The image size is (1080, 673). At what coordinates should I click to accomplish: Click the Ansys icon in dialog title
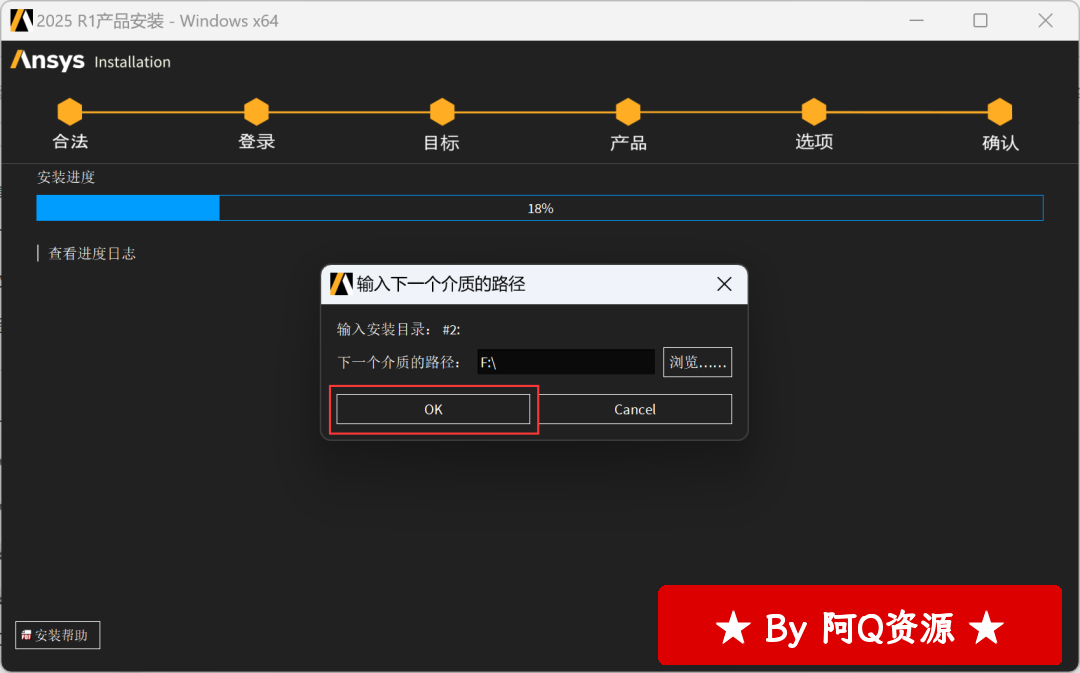(x=341, y=284)
